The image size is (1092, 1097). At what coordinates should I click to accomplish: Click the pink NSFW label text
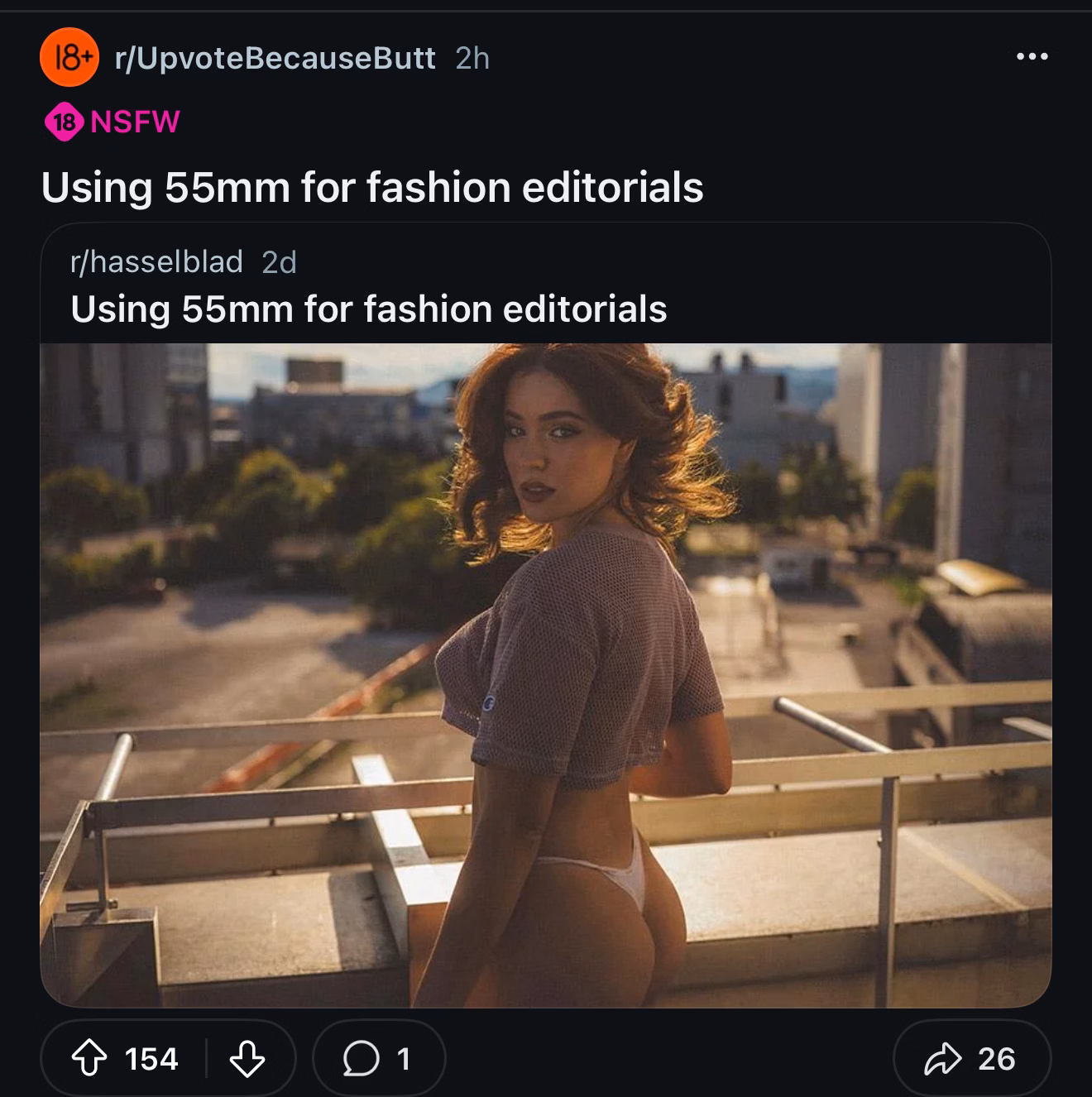[135, 122]
